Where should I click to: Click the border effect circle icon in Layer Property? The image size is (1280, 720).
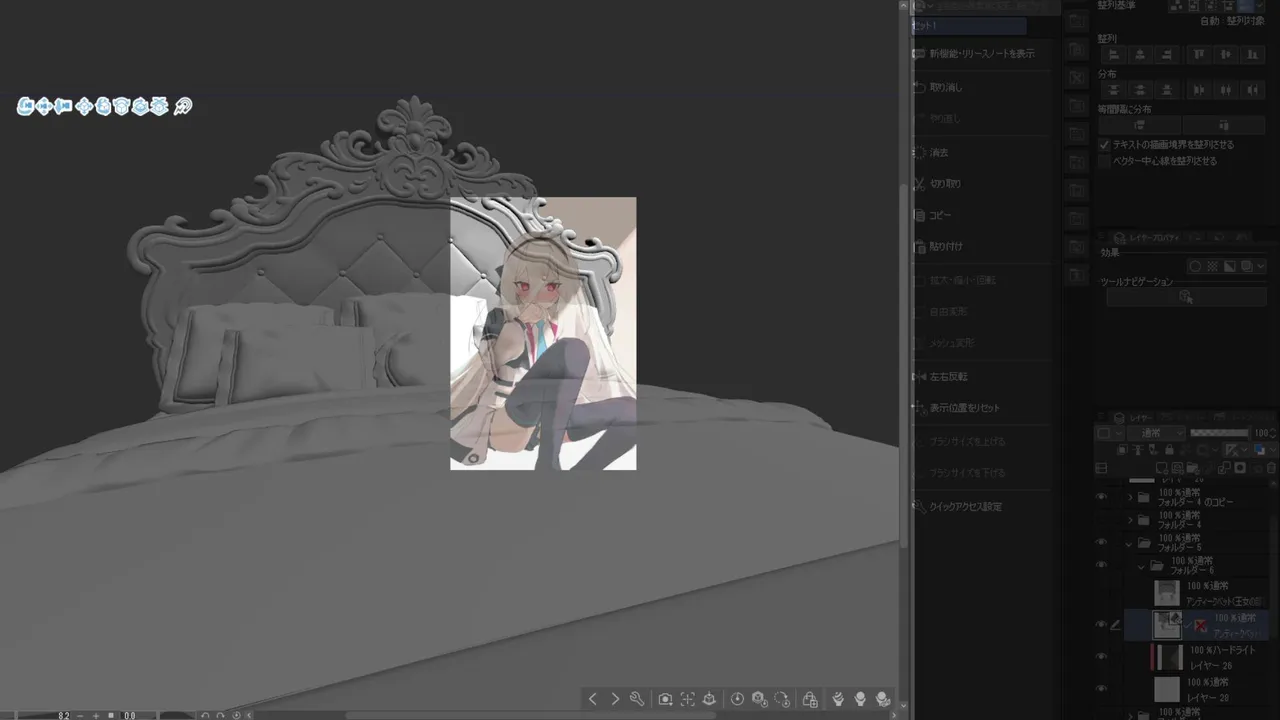pyautogui.click(x=1194, y=266)
